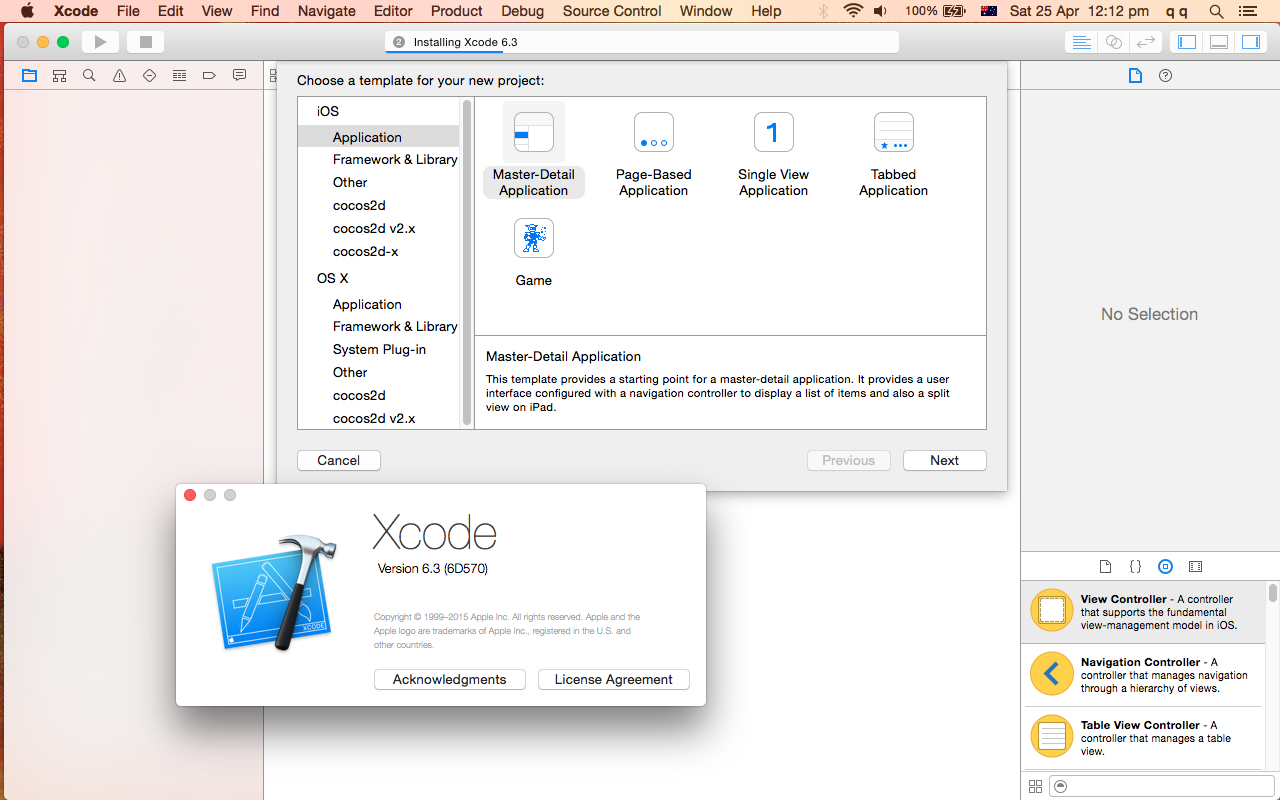Click the Run (play) button in toolbar
Viewport: 1280px width, 800px height.
click(x=100, y=42)
